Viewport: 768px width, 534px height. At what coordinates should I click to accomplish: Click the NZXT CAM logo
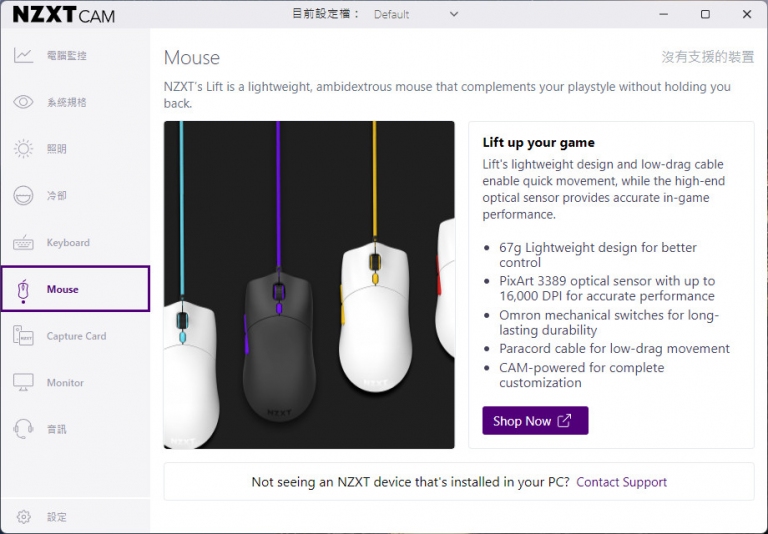[64, 15]
